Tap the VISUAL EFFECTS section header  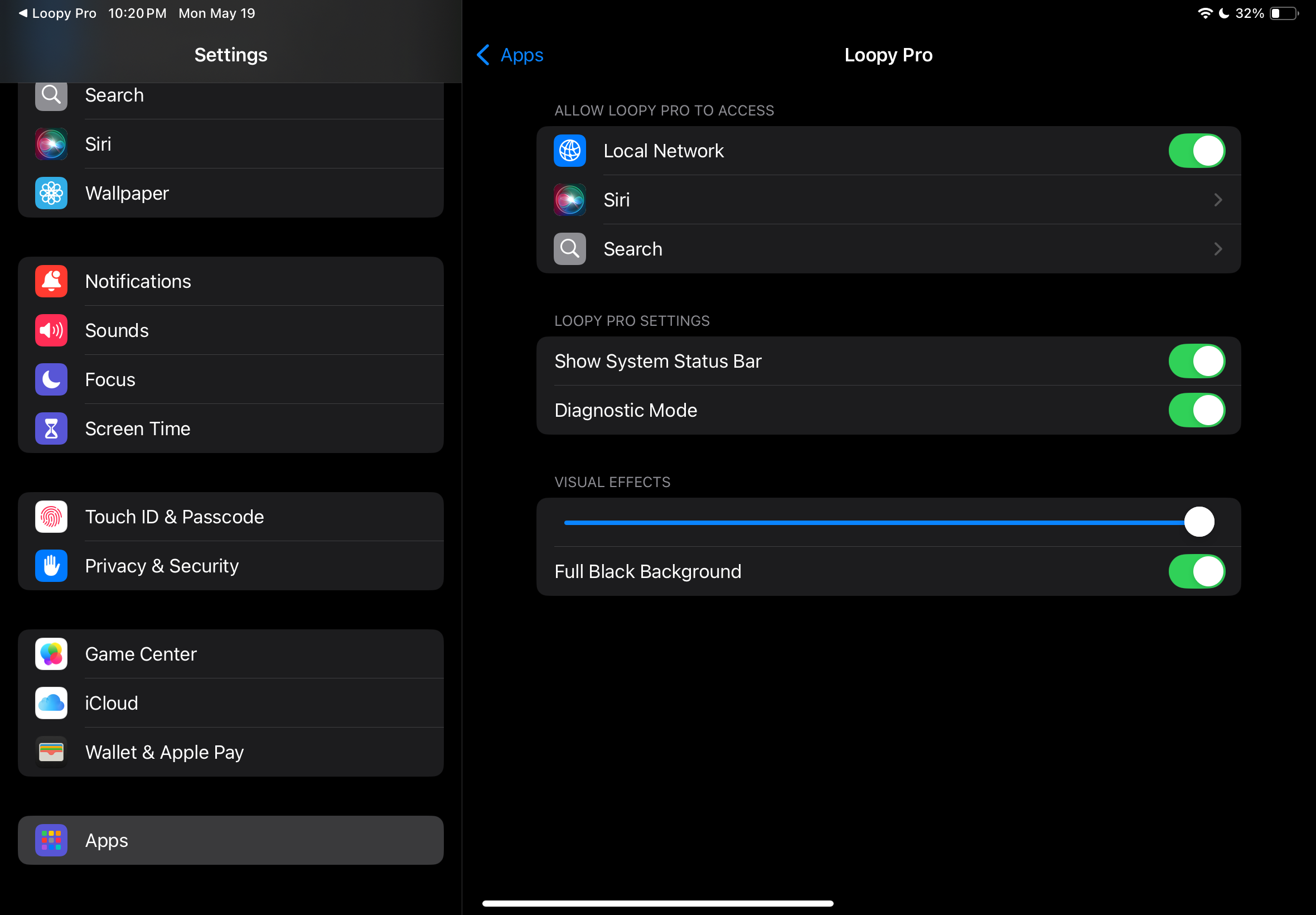pyautogui.click(x=612, y=483)
